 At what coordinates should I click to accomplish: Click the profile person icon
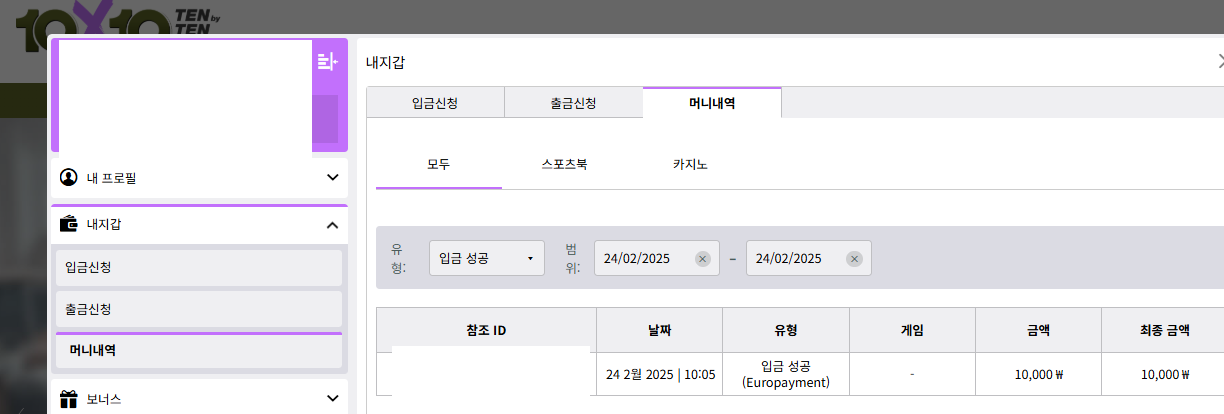(68, 178)
